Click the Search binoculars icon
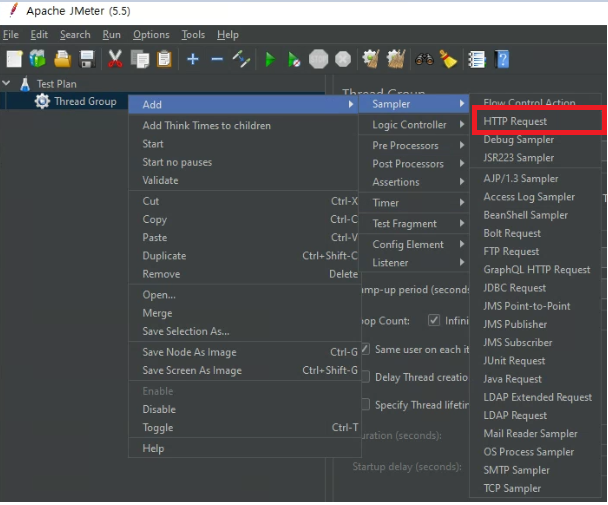The width and height of the screenshot is (608, 505). click(424, 59)
